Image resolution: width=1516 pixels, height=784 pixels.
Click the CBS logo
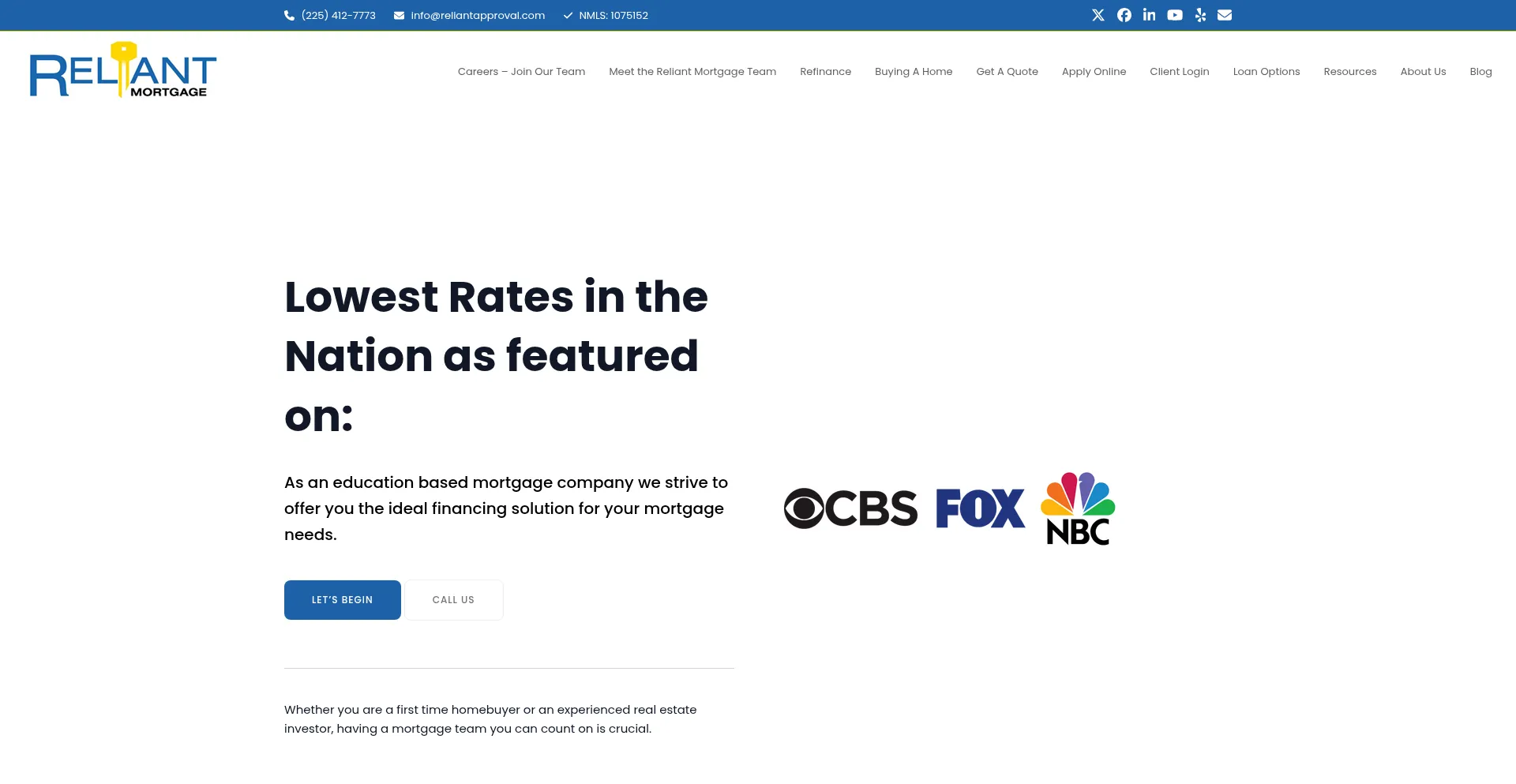(850, 508)
